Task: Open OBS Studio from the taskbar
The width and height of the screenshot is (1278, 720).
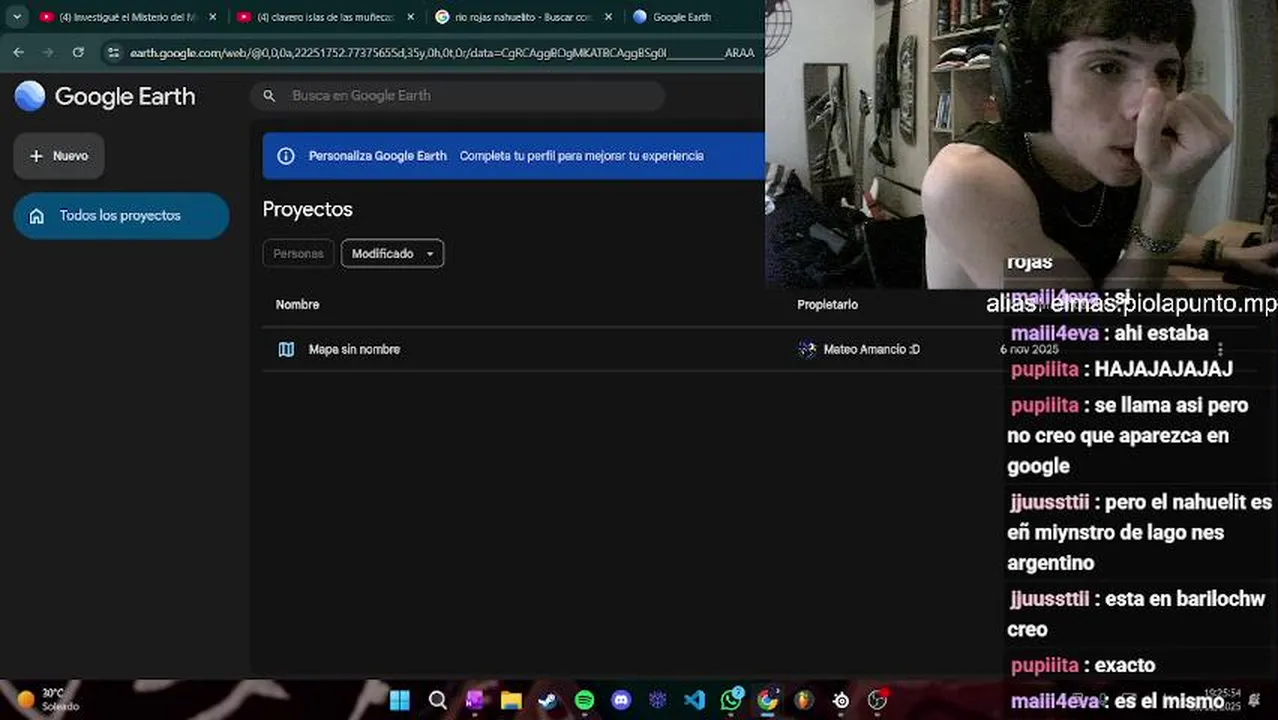Action: (878, 700)
